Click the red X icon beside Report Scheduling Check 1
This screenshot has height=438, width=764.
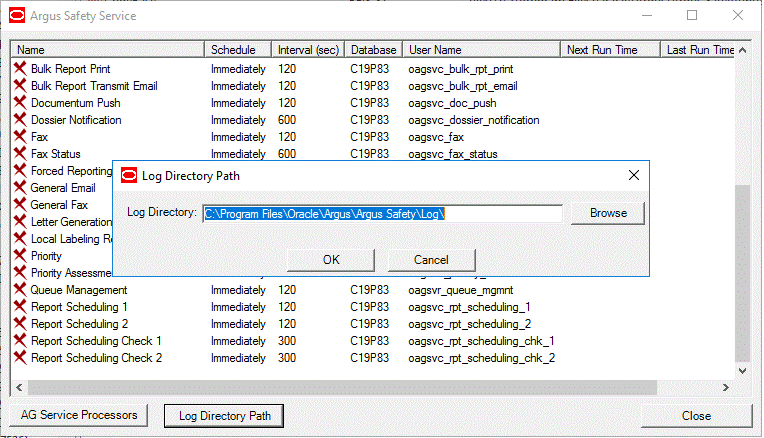(20, 341)
